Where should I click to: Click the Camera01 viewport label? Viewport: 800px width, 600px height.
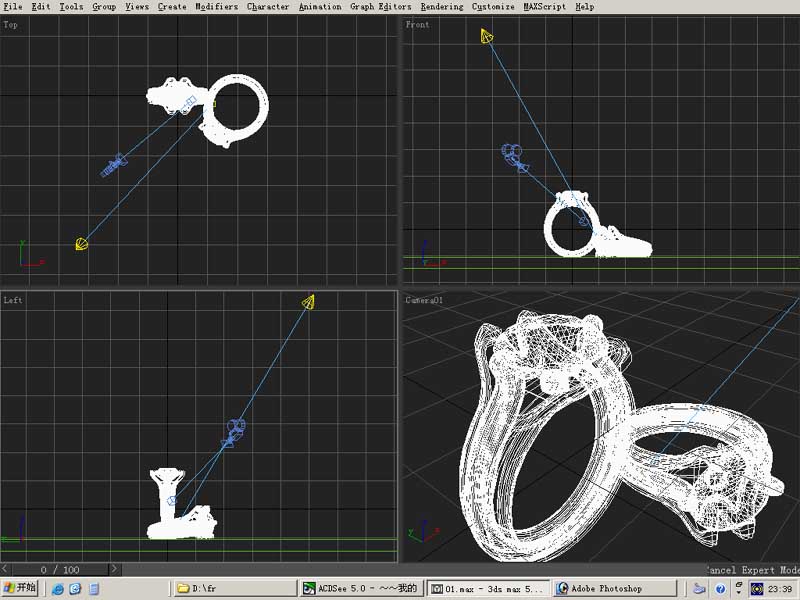coord(424,300)
